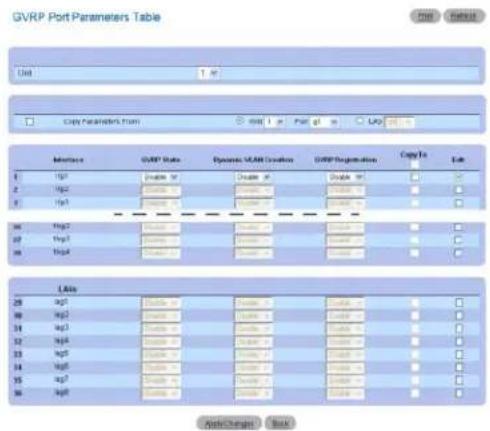Image resolution: width=490 pixels, height=431 pixels.
Task: Open GVRP State dropdown for 1/xg4
Action: (x=161, y=253)
